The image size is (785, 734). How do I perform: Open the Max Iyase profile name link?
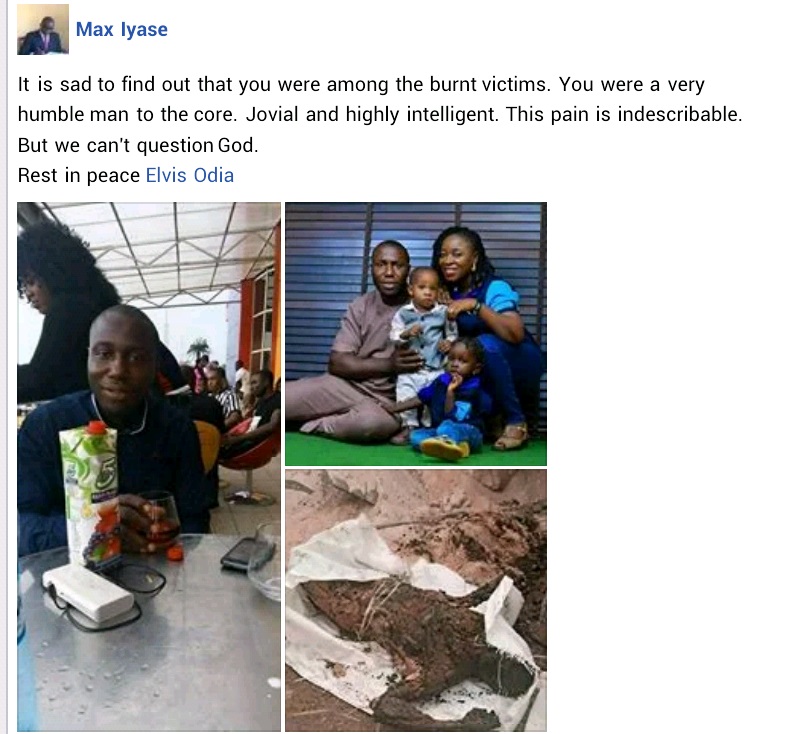[122, 30]
